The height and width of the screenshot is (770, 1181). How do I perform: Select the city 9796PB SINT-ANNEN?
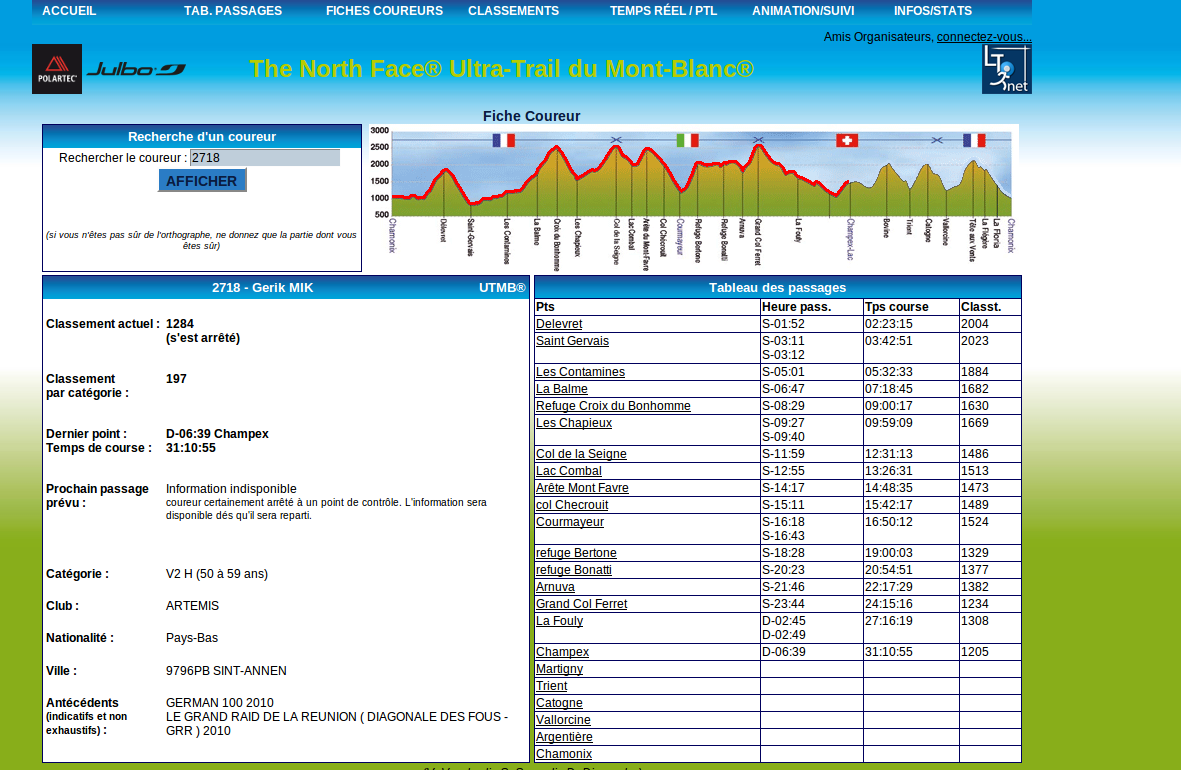point(226,671)
